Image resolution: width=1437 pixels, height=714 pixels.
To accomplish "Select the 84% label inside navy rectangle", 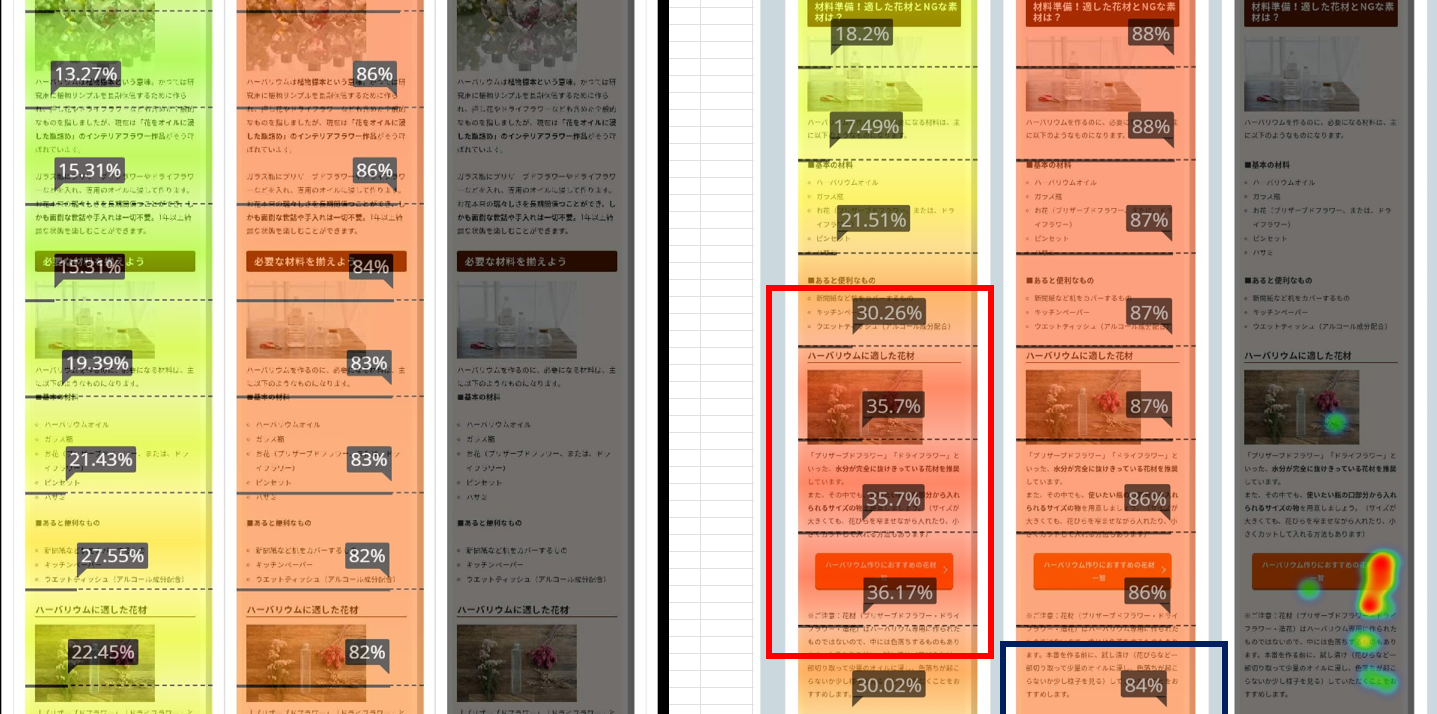I will point(1143,685).
